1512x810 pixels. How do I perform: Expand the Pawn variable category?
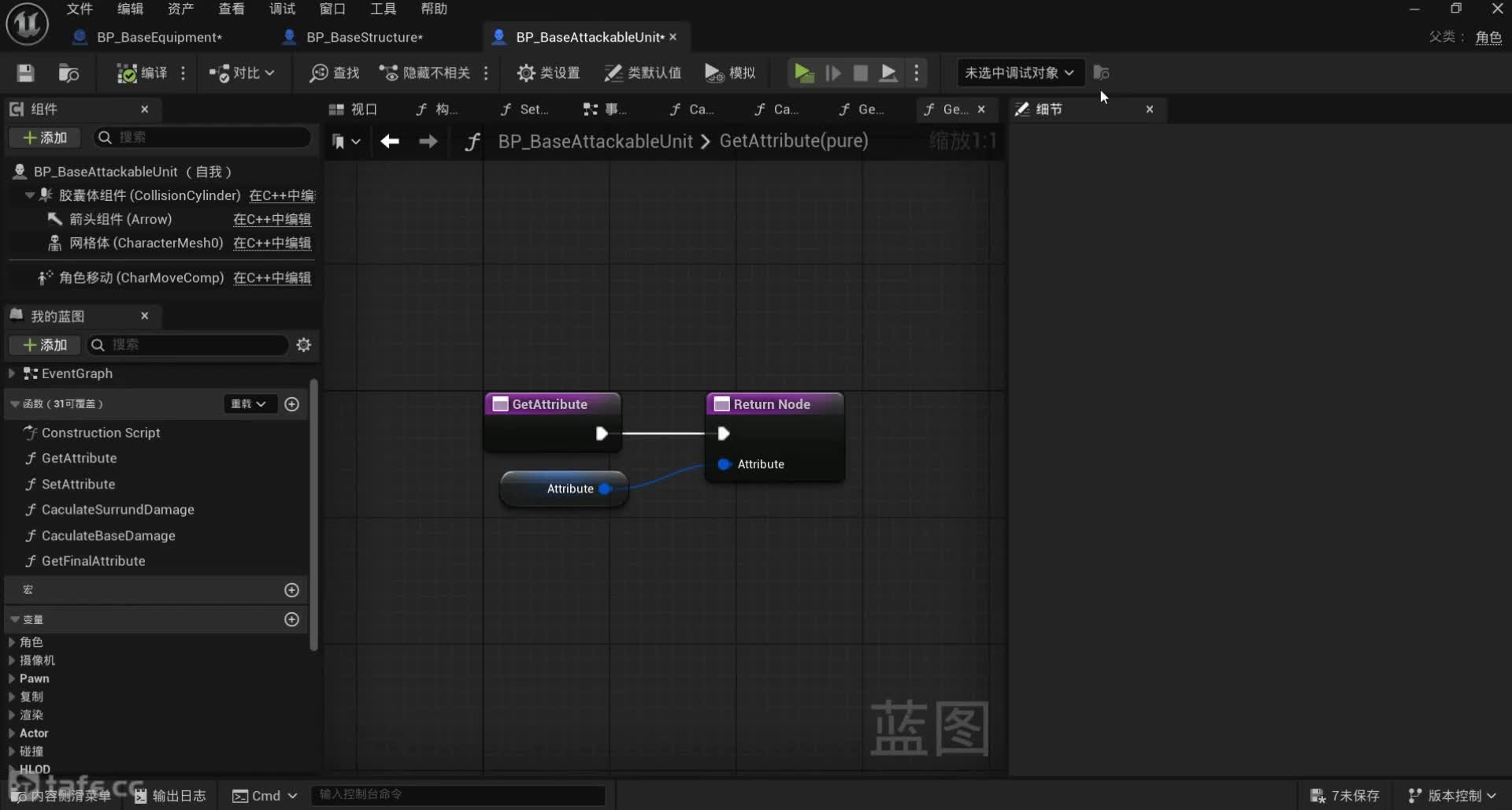tap(12, 678)
